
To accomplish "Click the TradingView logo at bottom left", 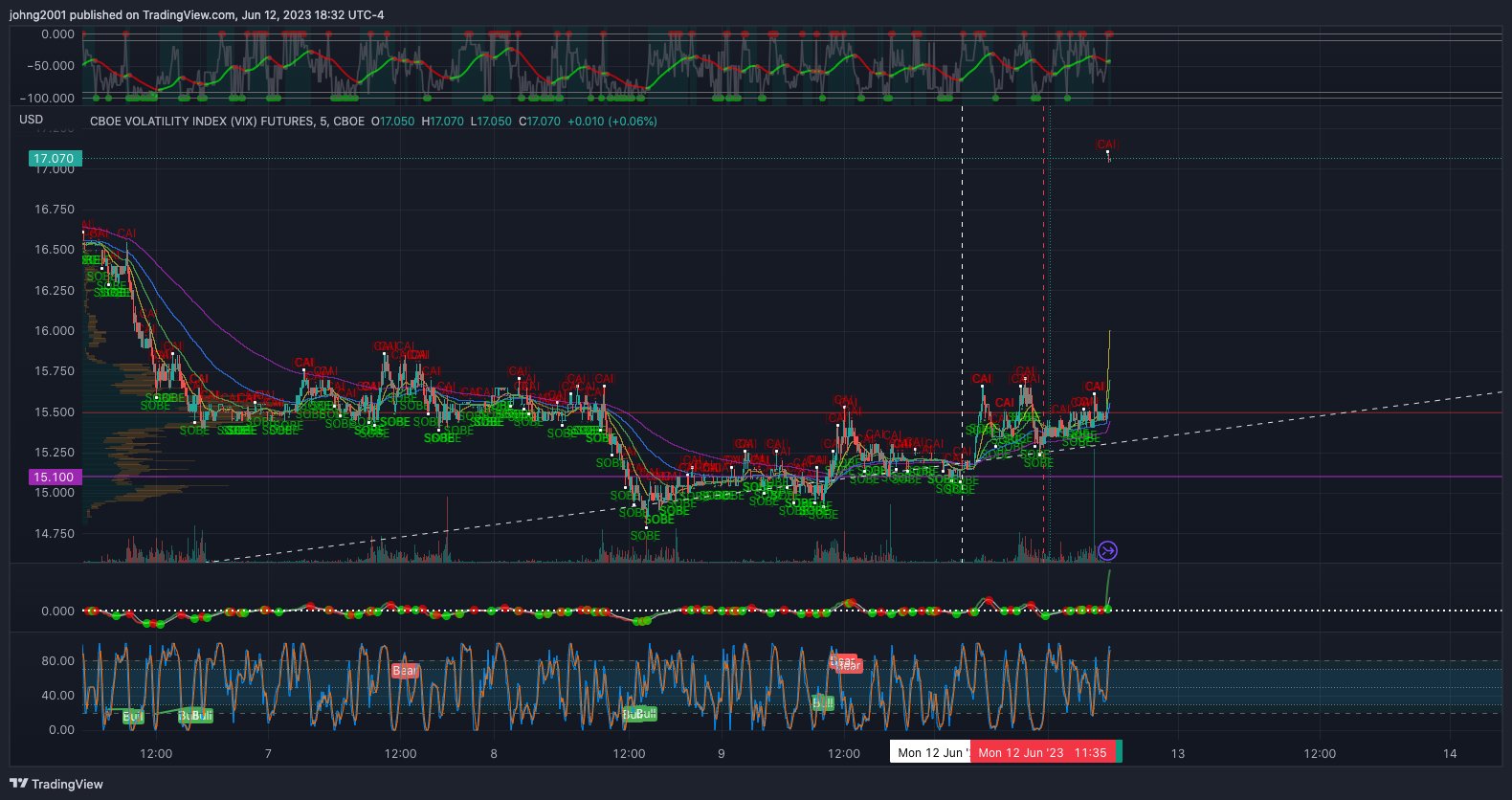I will point(56,784).
